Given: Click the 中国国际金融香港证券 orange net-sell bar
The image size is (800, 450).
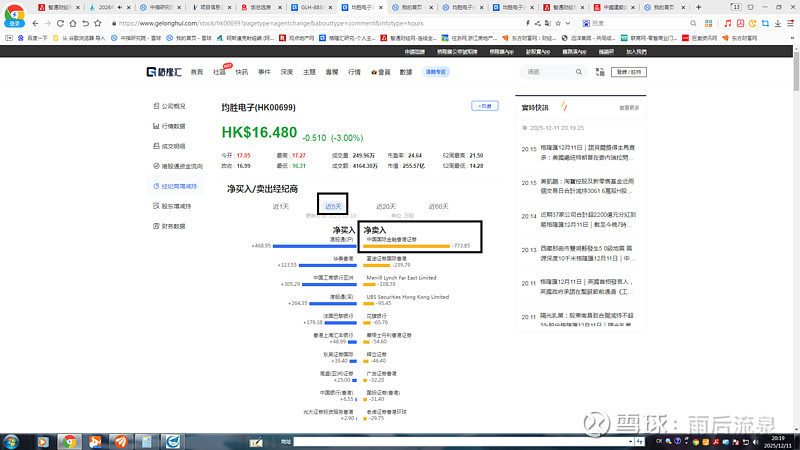Looking at the screenshot, I should click(407, 246).
